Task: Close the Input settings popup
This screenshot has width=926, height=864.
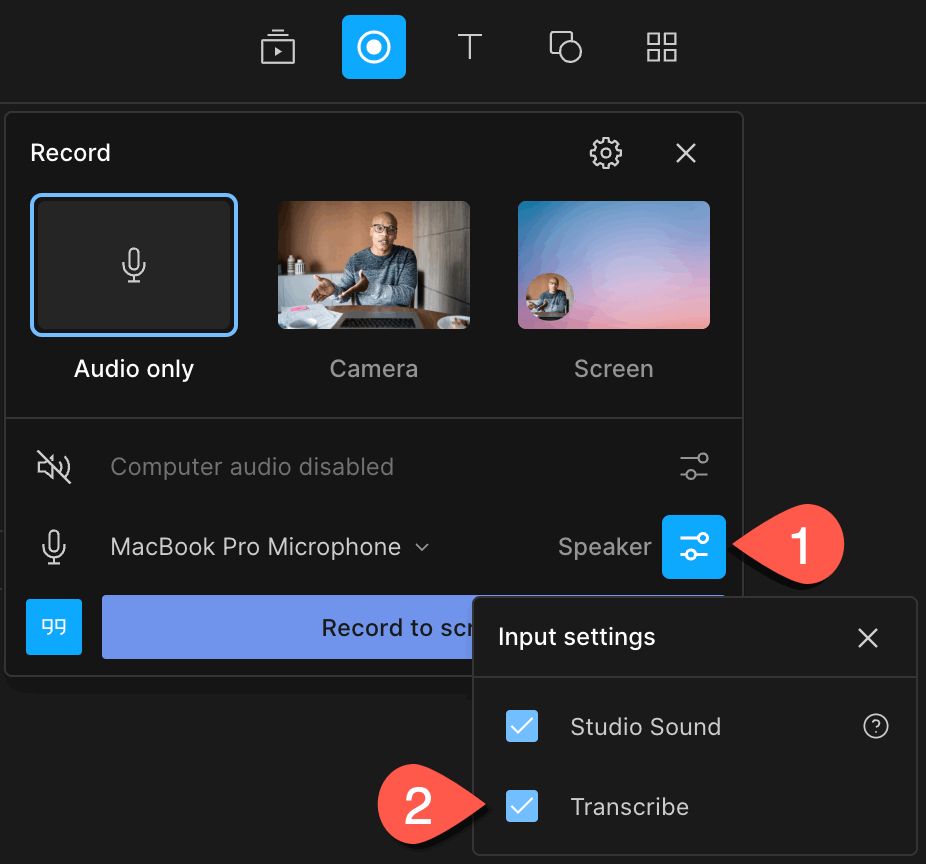Action: (868, 638)
